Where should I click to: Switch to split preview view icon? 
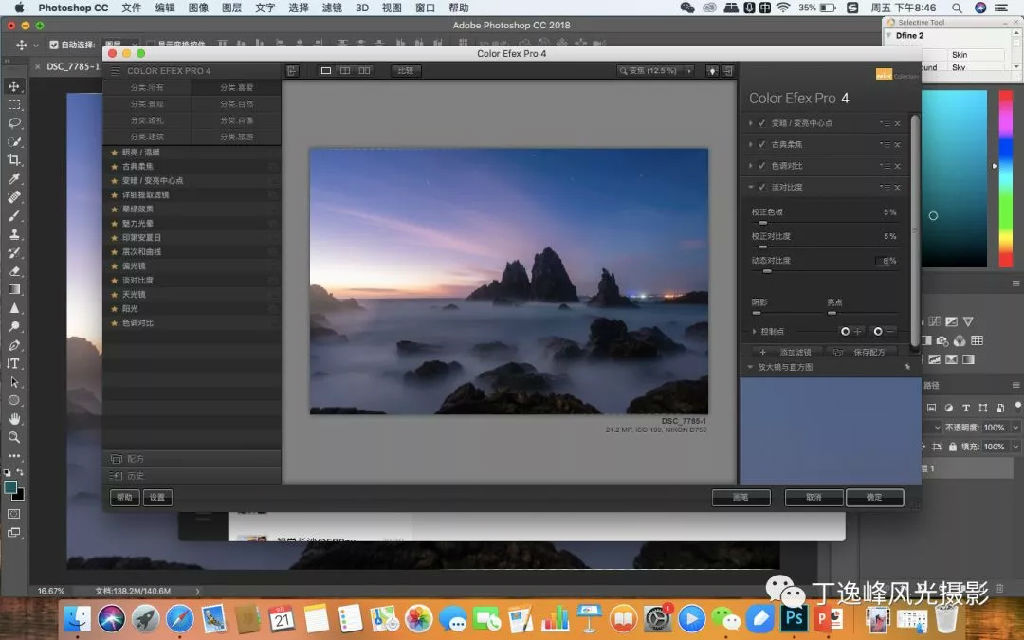(345, 71)
